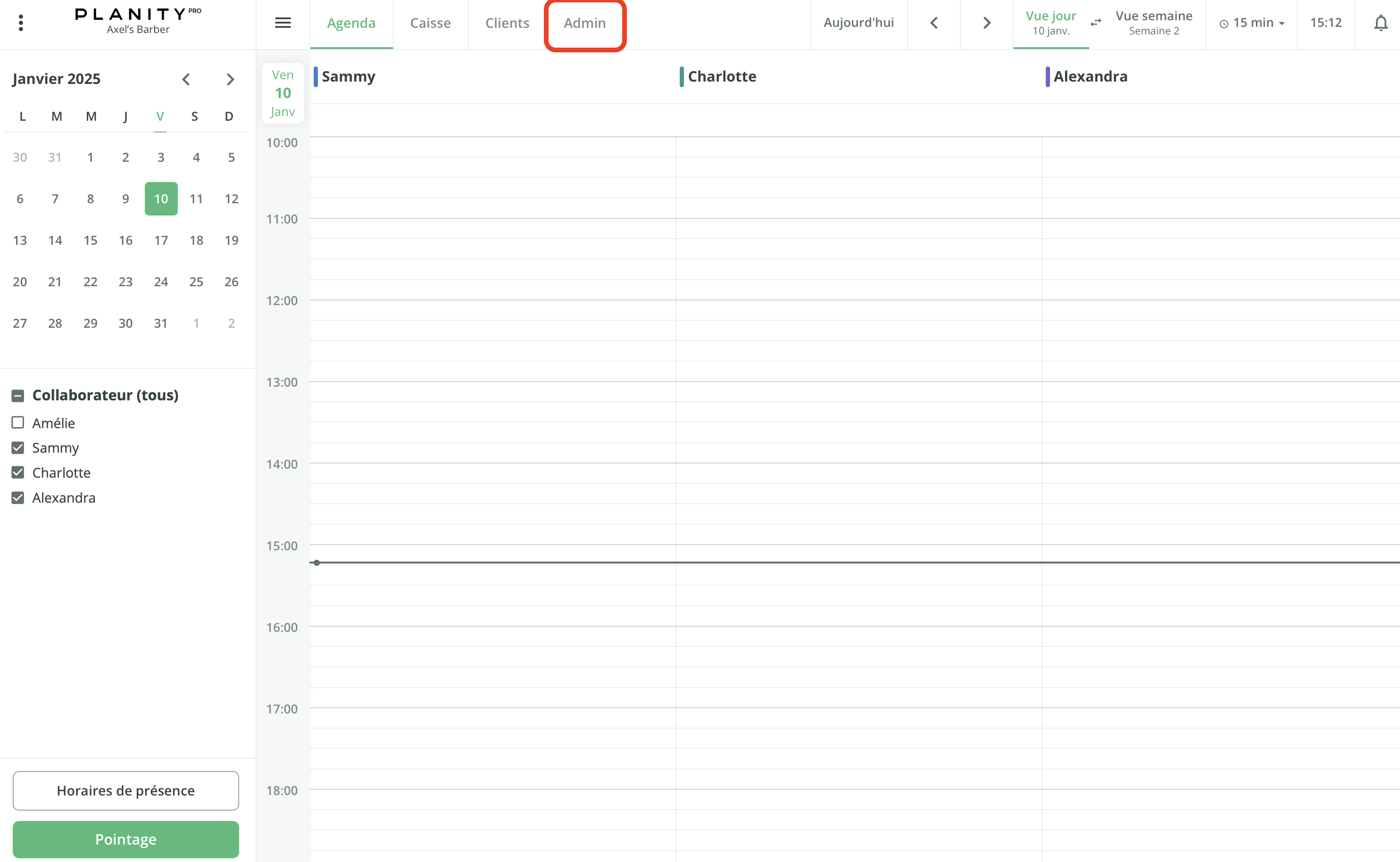The image size is (1400, 862).
Task: Toggle the Collaborateur (tous) checkbox
Action: (17, 395)
